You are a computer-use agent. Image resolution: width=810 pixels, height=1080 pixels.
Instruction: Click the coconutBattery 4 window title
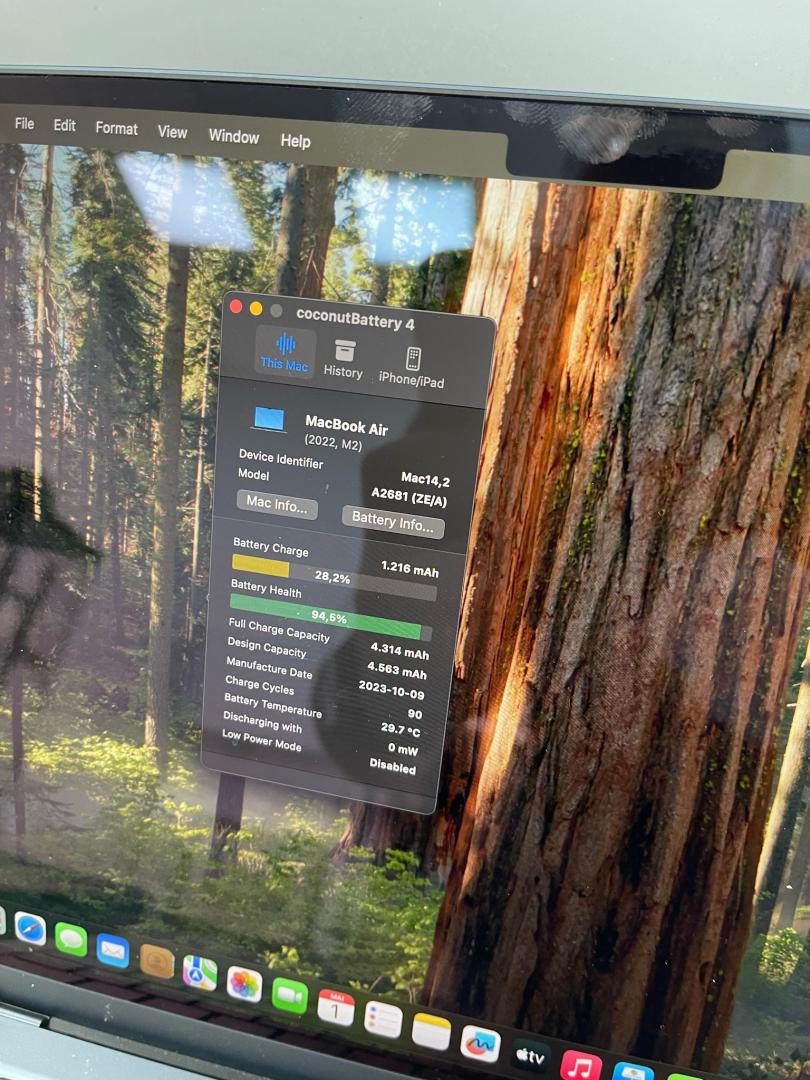(355, 319)
